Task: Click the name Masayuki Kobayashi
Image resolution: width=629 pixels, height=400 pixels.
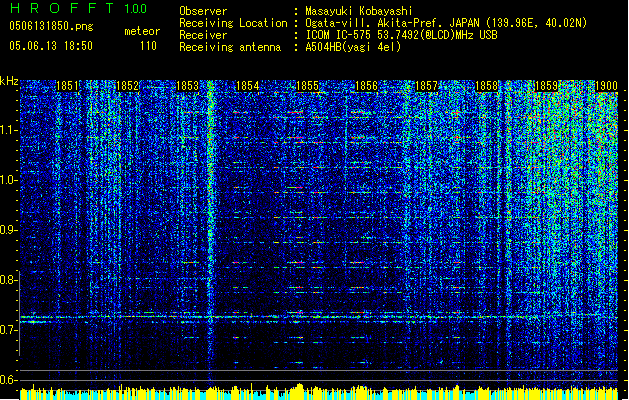Action: pyautogui.click(x=359, y=11)
